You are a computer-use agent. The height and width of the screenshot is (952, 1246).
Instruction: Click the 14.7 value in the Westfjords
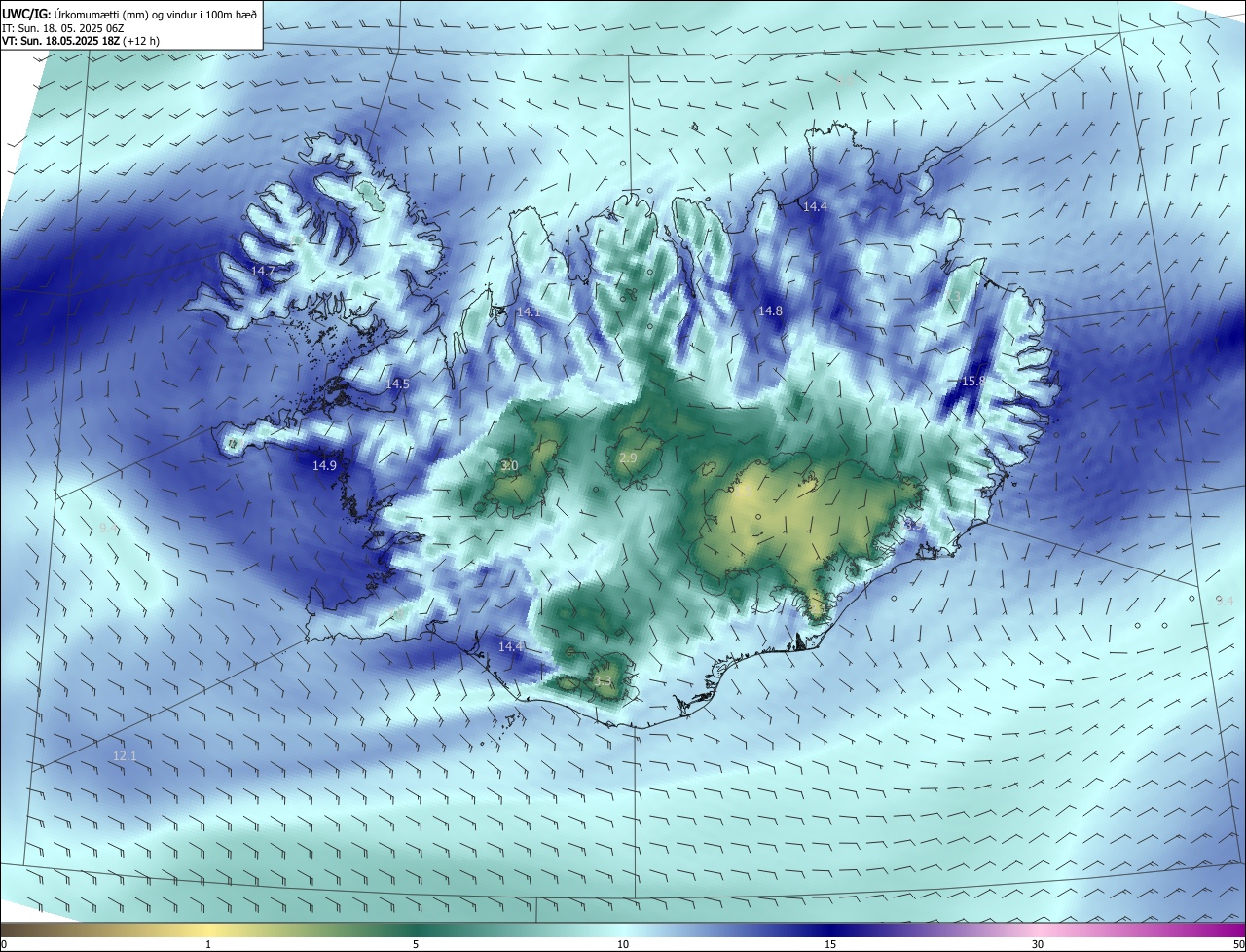point(263,271)
